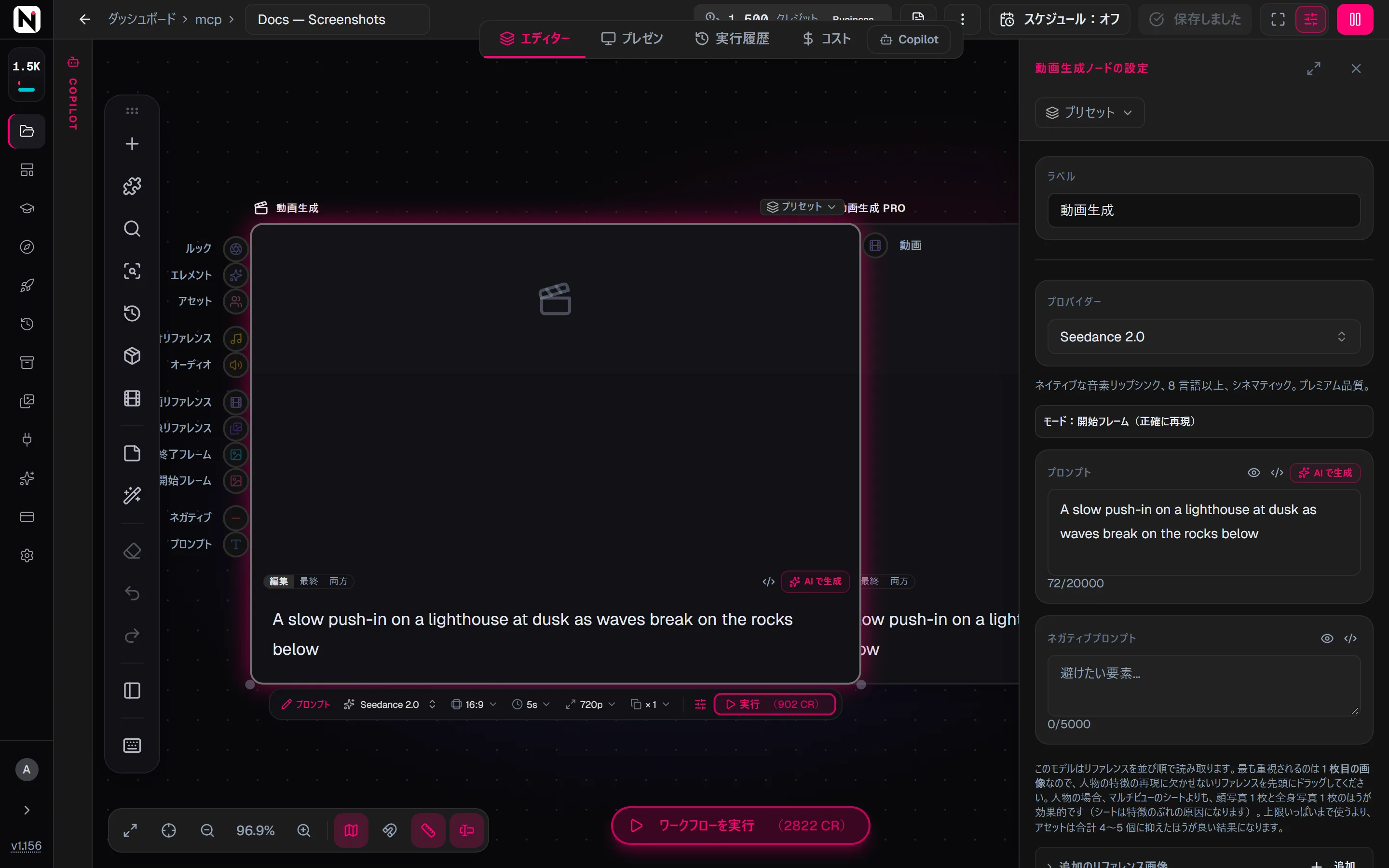This screenshot has width=1389, height=868.
Task: Open the コスト tab
Action: [826, 39]
